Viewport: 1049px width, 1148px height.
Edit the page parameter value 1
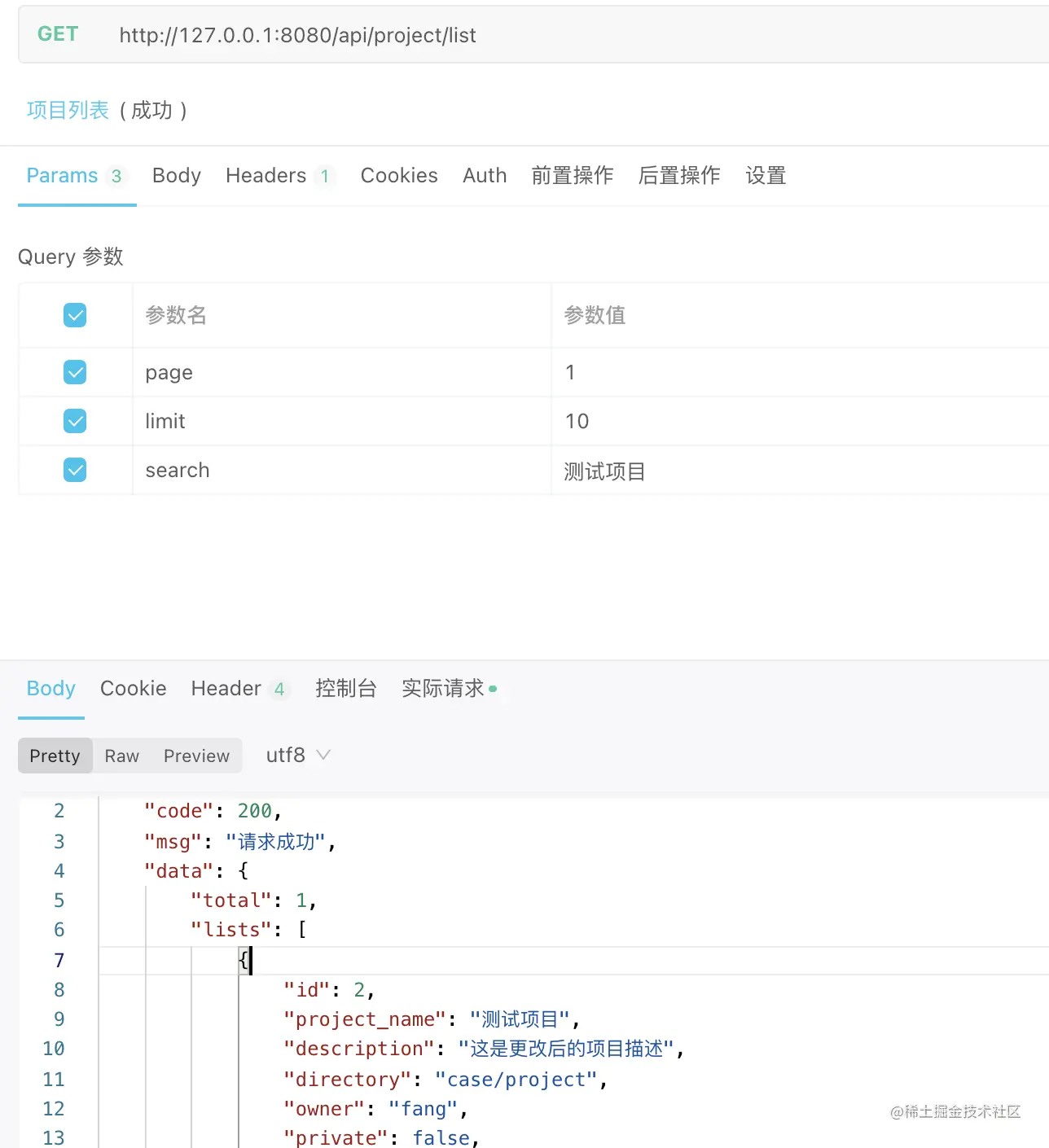coord(800,372)
